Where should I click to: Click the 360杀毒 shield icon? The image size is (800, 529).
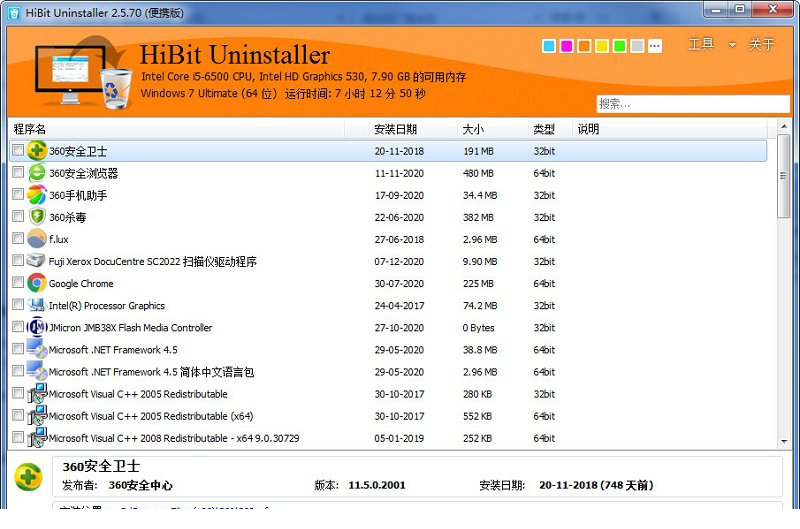pyautogui.click(x=37, y=217)
